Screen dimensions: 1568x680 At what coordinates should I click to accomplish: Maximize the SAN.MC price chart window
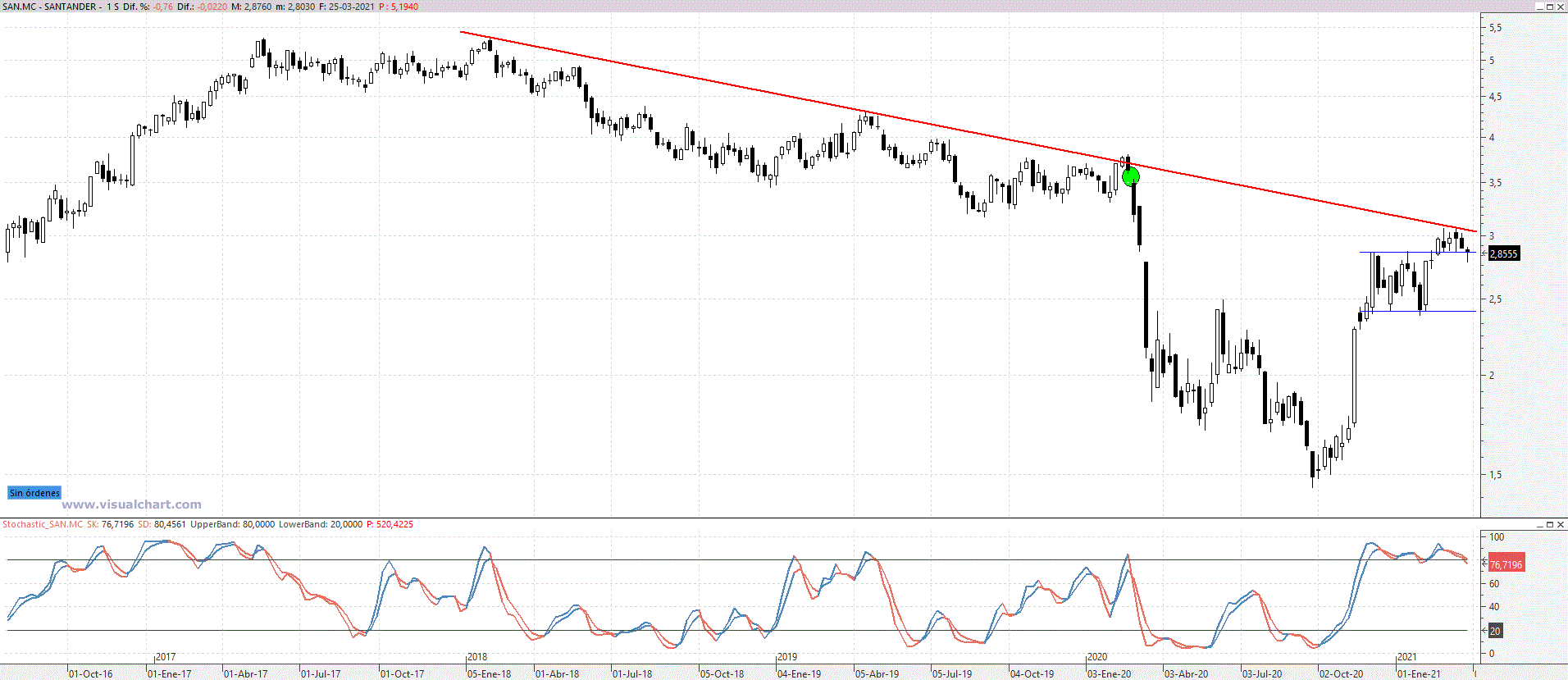[1550, 7]
